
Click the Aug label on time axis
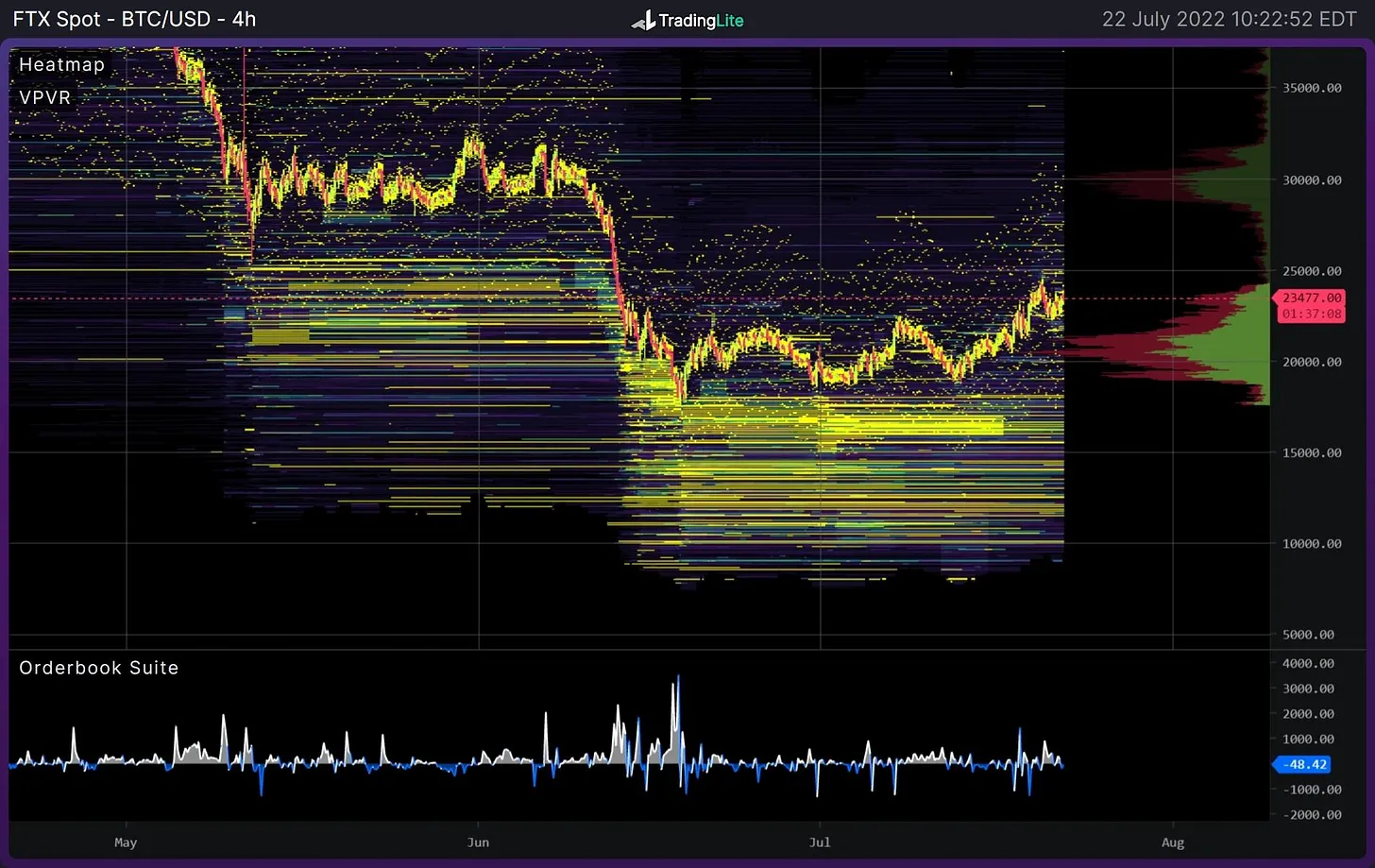click(1172, 842)
